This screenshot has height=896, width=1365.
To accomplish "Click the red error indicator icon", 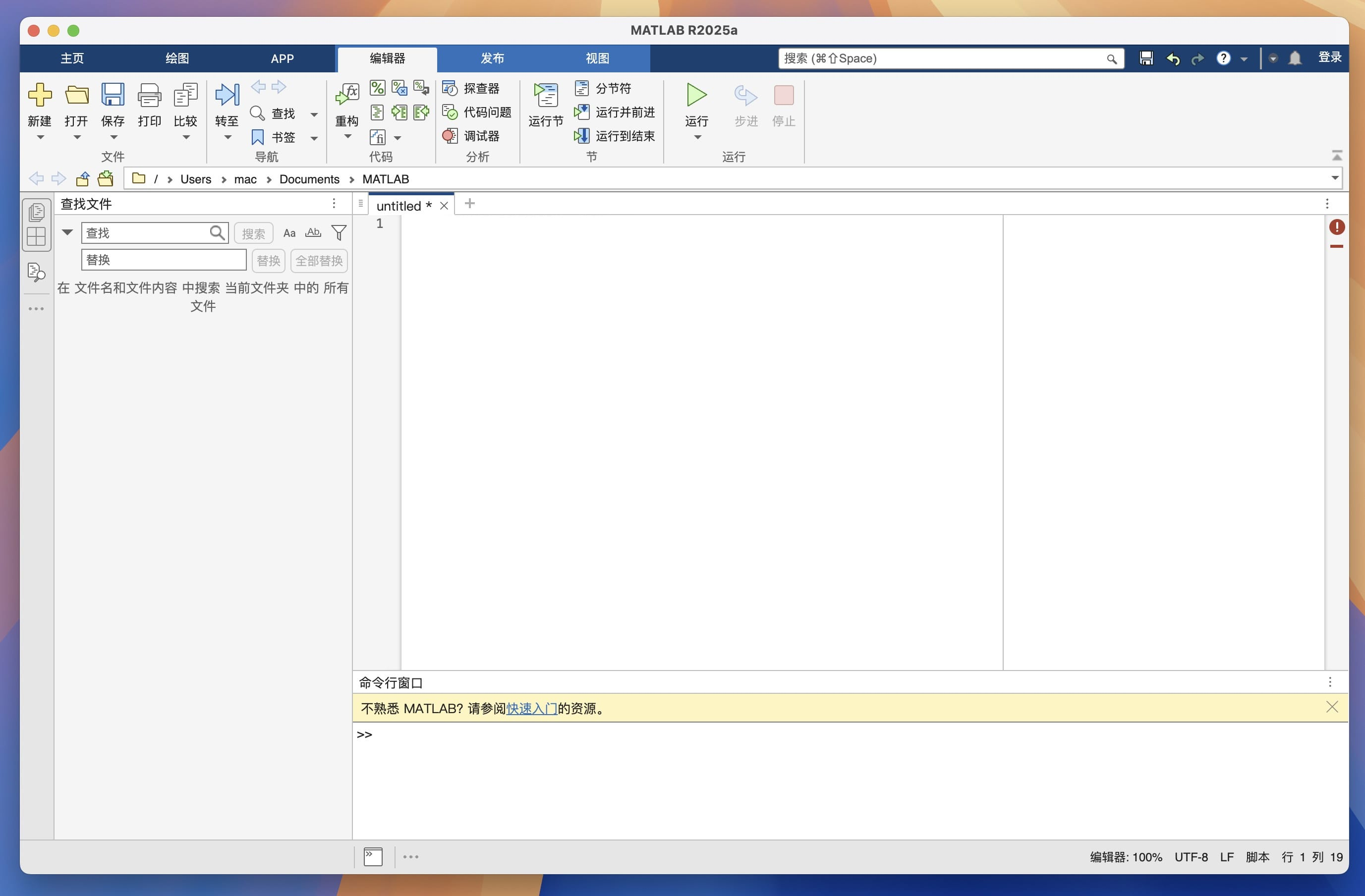I will point(1336,227).
